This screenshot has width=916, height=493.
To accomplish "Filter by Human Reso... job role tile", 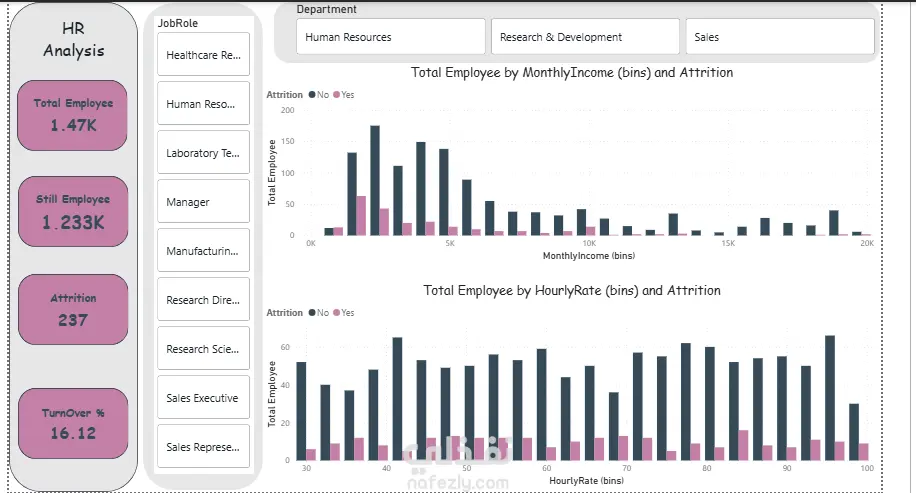I will pos(203,104).
